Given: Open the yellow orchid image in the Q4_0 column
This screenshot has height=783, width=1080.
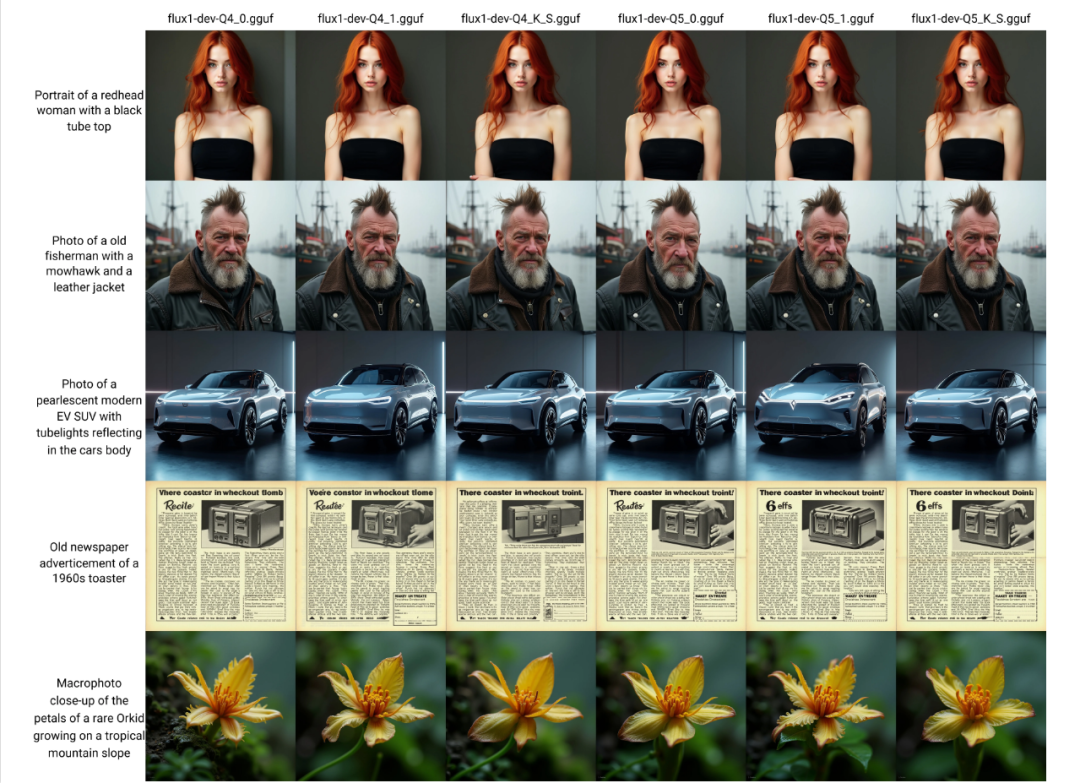Looking at the screenshot, I should (x=220, y=706).
